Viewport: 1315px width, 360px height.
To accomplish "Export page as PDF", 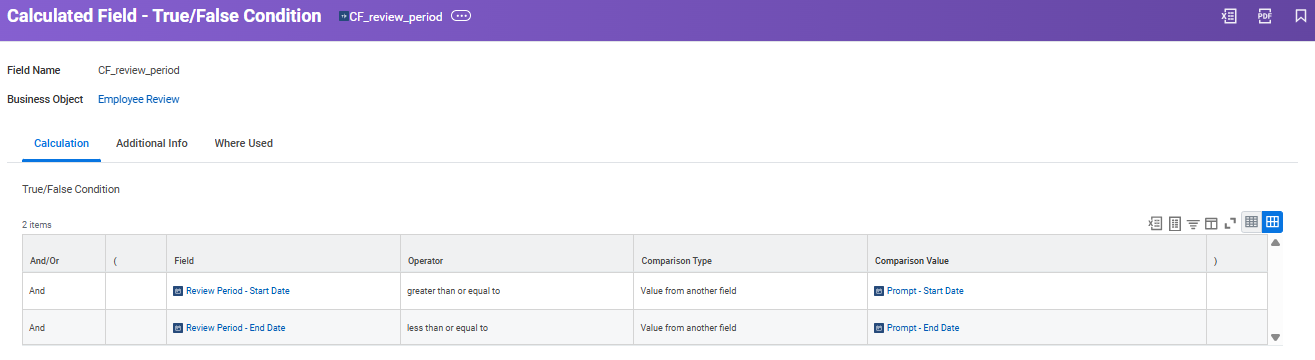I will pyautogui.click(x=1264, y=16).
